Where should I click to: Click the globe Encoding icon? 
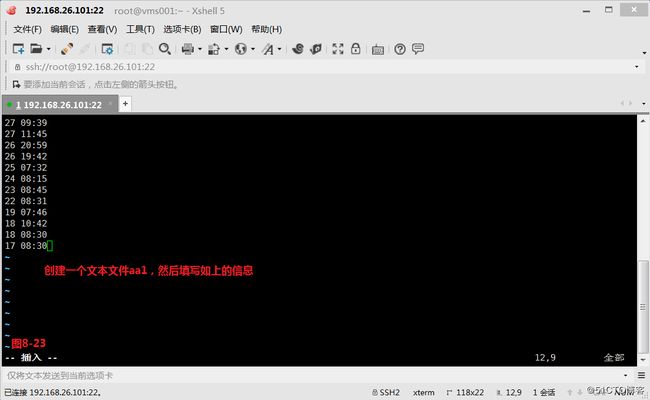[240, 49]
